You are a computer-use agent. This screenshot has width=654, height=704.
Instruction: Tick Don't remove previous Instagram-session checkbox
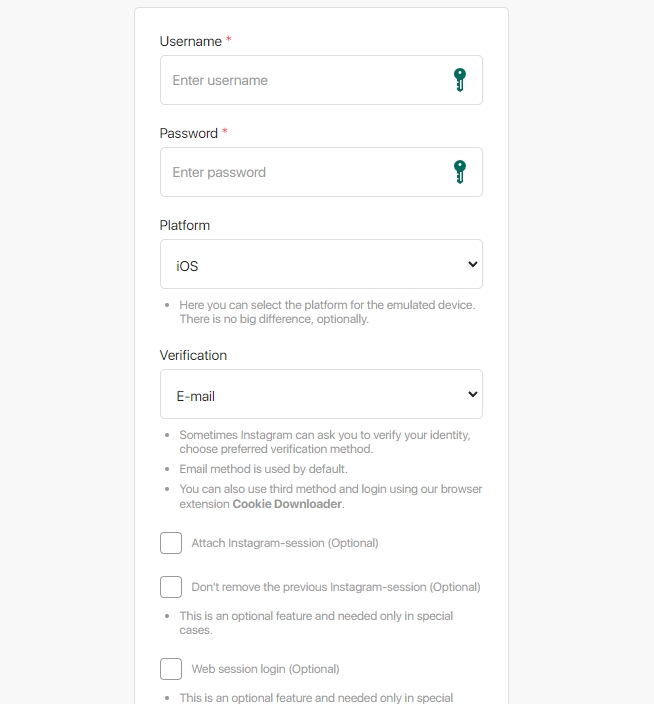pyautogui.click(x=171, y=587)
